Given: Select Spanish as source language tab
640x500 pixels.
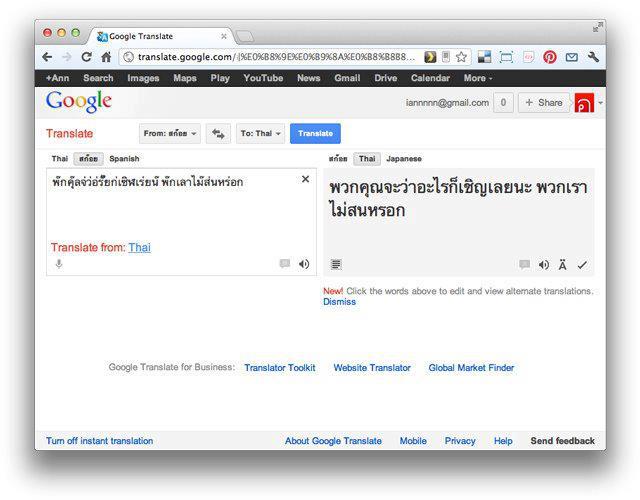Looking at the screenshot, I should point(124,158).
